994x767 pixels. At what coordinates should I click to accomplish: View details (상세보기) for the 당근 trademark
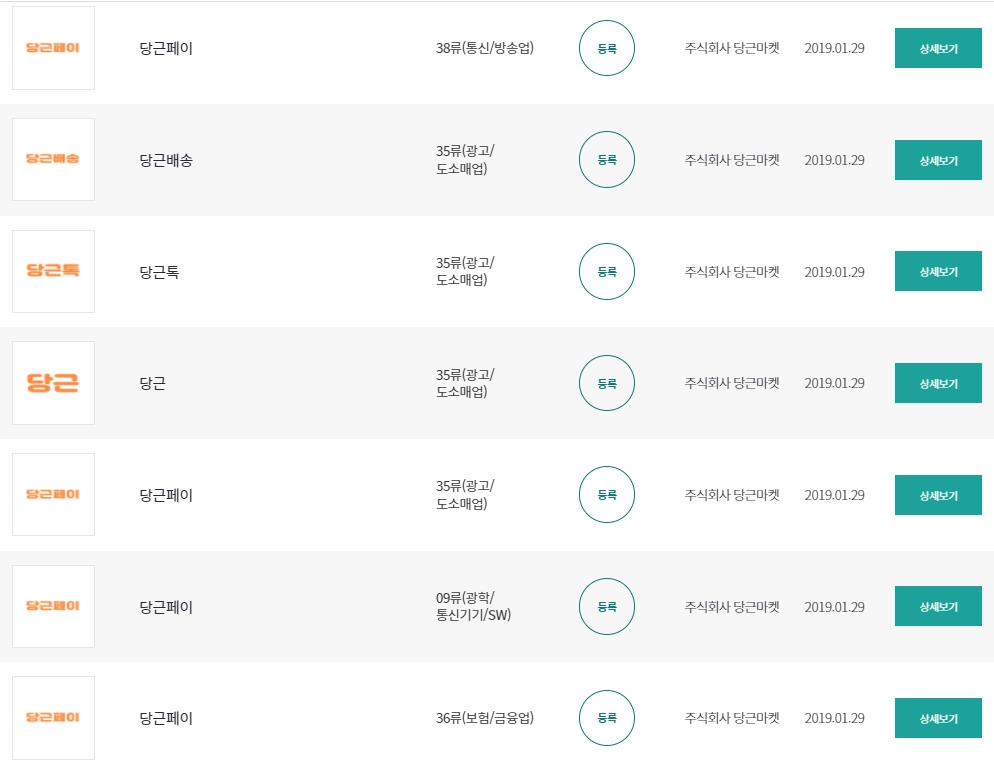coord(937,383)
